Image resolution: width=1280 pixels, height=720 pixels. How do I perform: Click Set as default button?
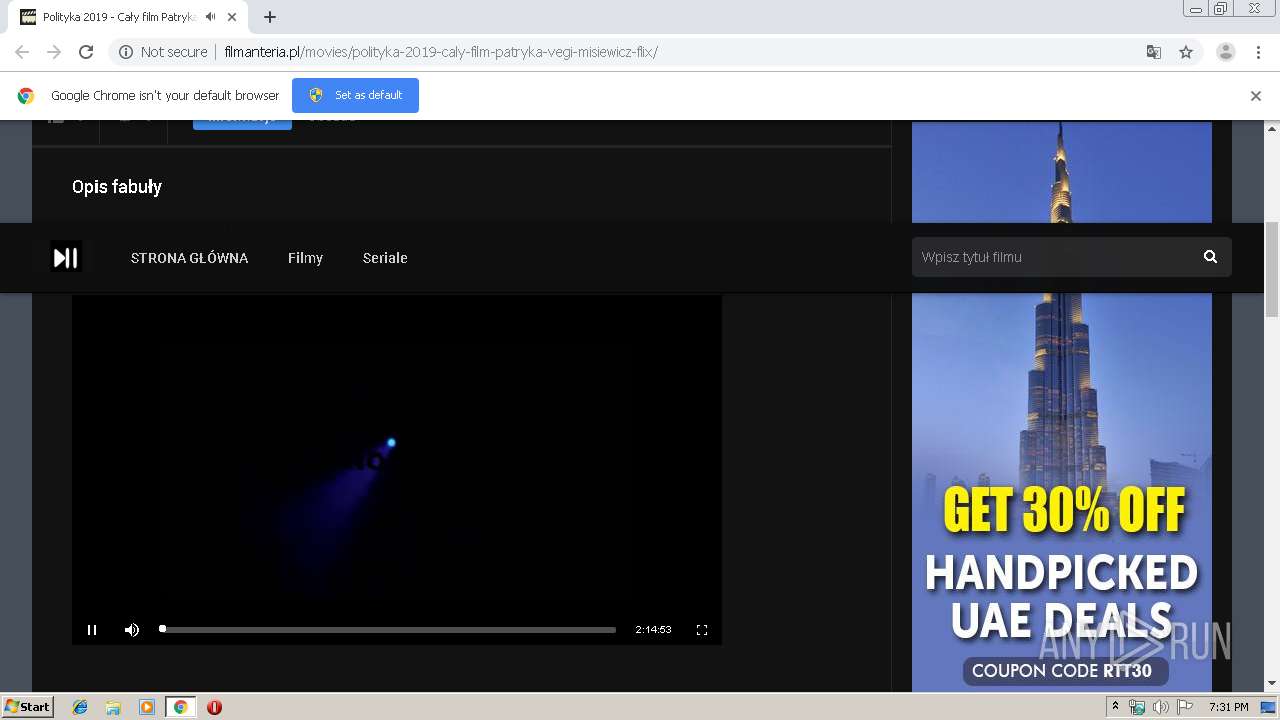pos(355,95)
